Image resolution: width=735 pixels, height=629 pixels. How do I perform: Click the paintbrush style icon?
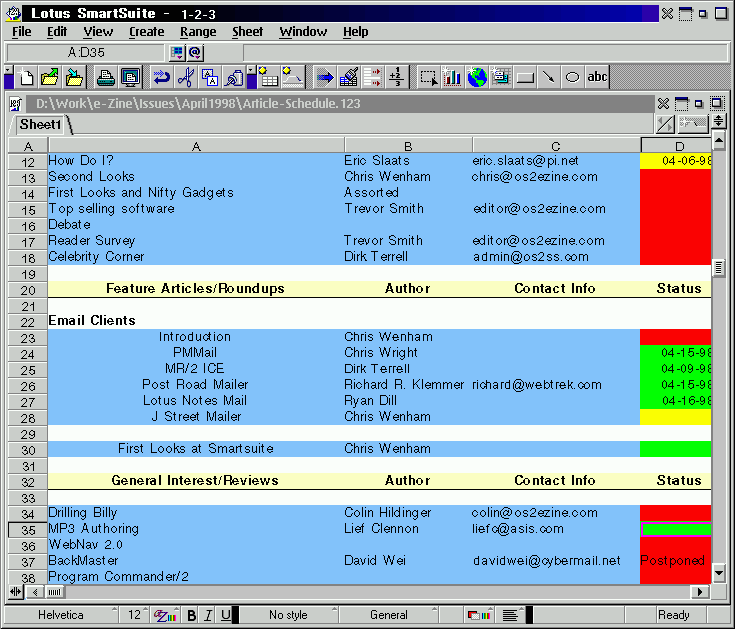coord(349,77)
